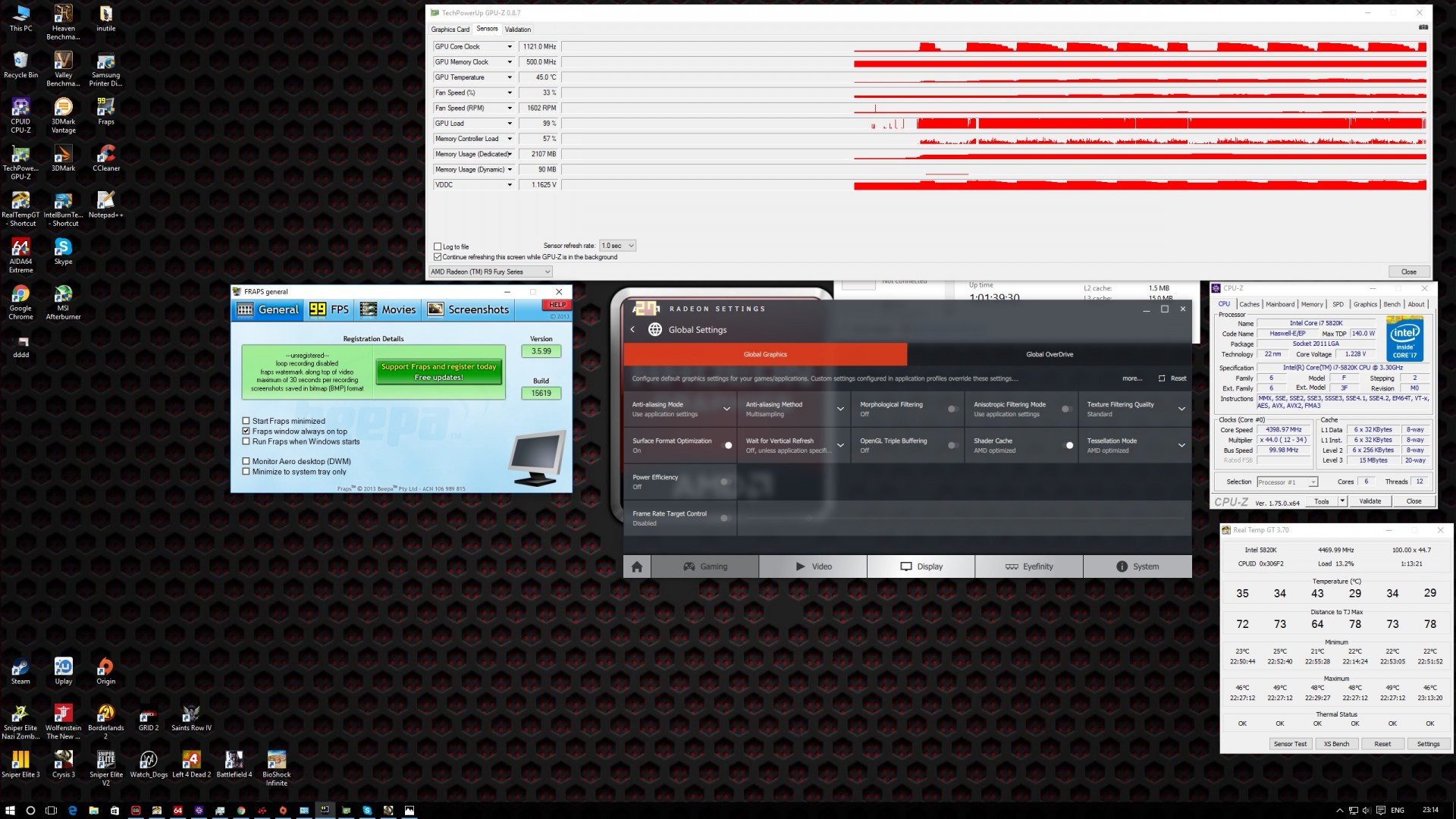Open Steam desktop shortcut
This screenshot has height=819, width=1456.
pos(20,671)
